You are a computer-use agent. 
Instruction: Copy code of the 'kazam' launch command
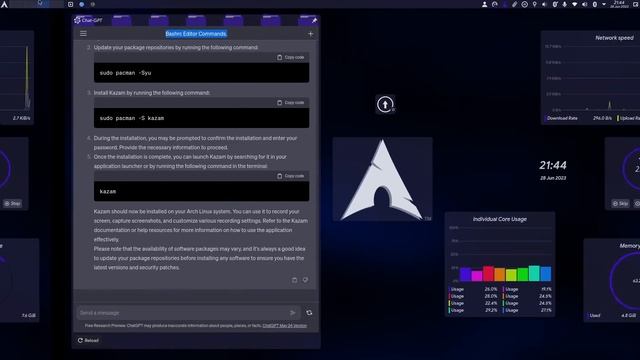pyautogui.click(x=291, y=176)
